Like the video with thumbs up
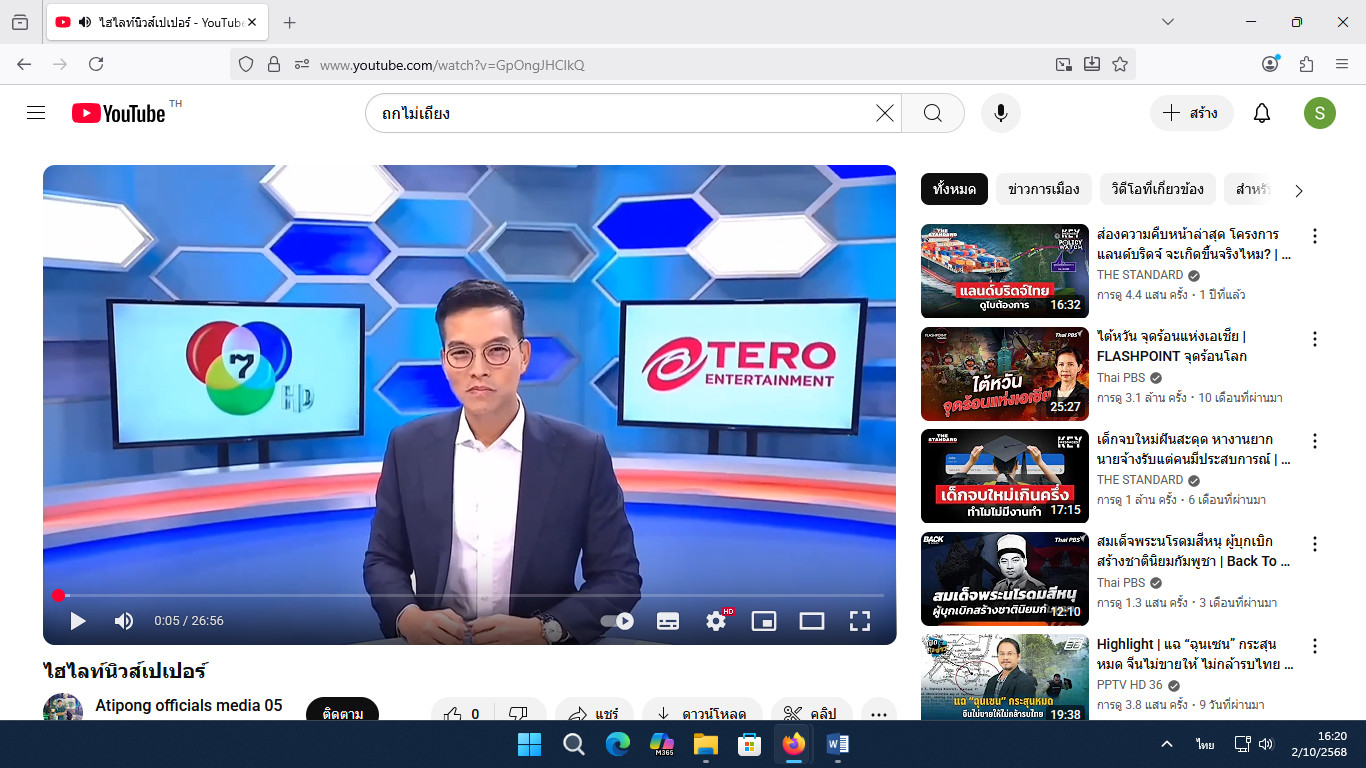The width and height of the screenshot is (1366, 768). click(x=461, y=714)
